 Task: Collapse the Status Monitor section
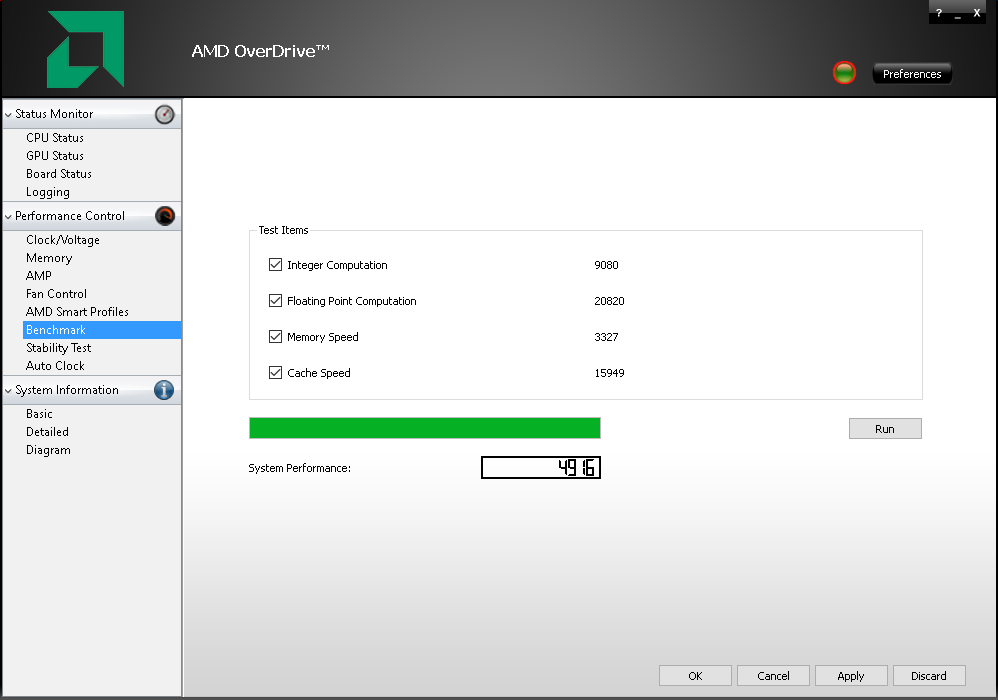(8, 115)
